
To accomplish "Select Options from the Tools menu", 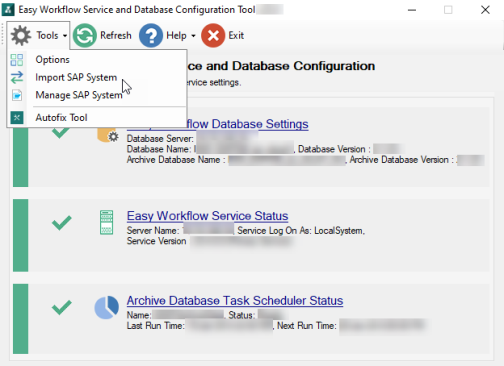I will coord(97,60).
